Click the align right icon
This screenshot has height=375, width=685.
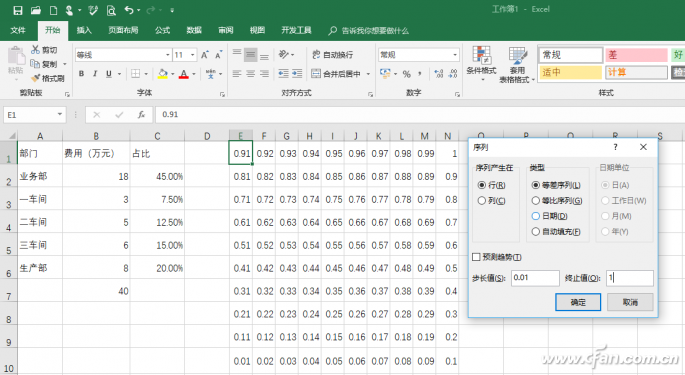click(264, 74)
